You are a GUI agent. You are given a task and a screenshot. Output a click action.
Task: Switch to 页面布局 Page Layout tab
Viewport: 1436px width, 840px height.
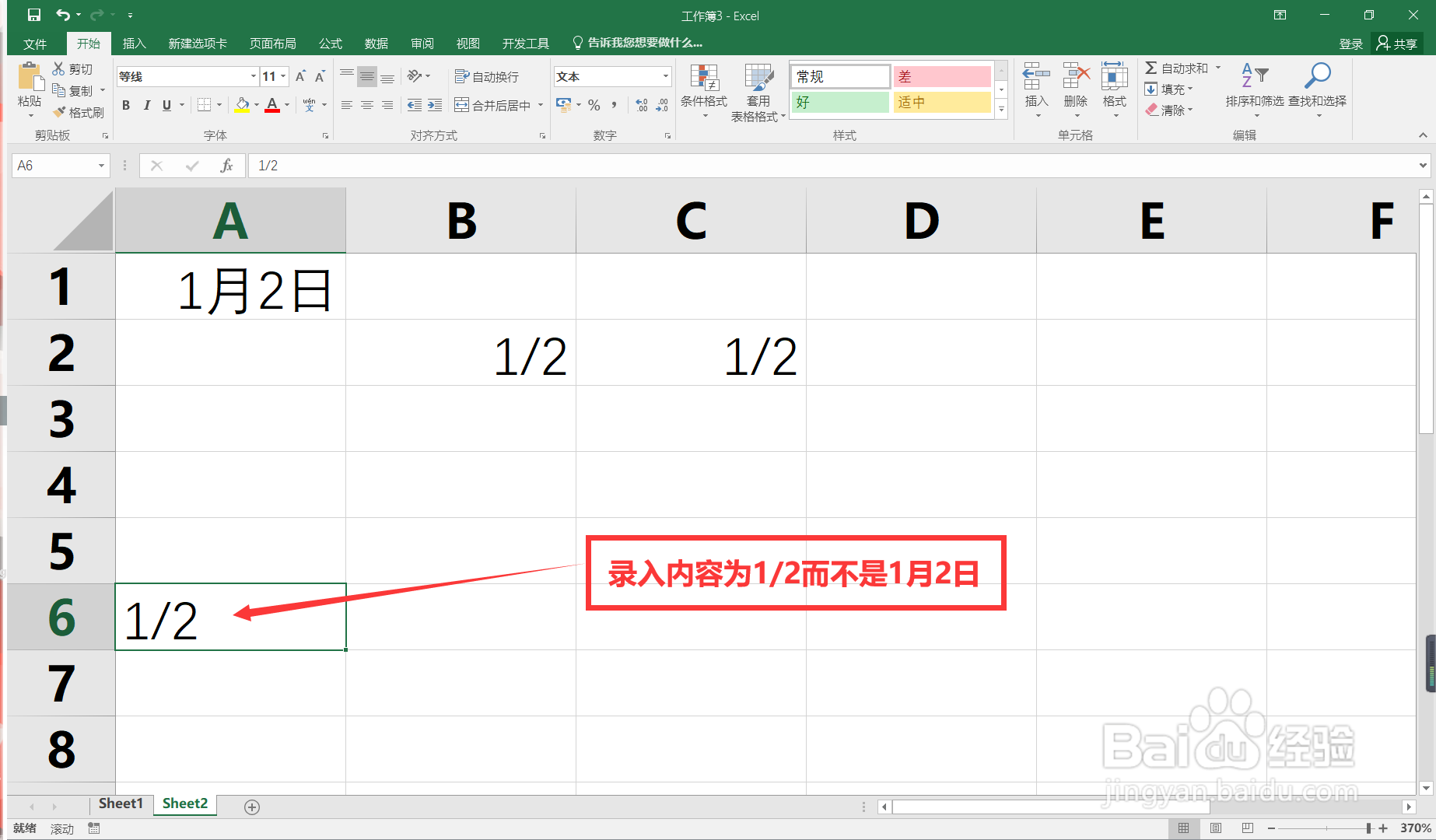273,44
